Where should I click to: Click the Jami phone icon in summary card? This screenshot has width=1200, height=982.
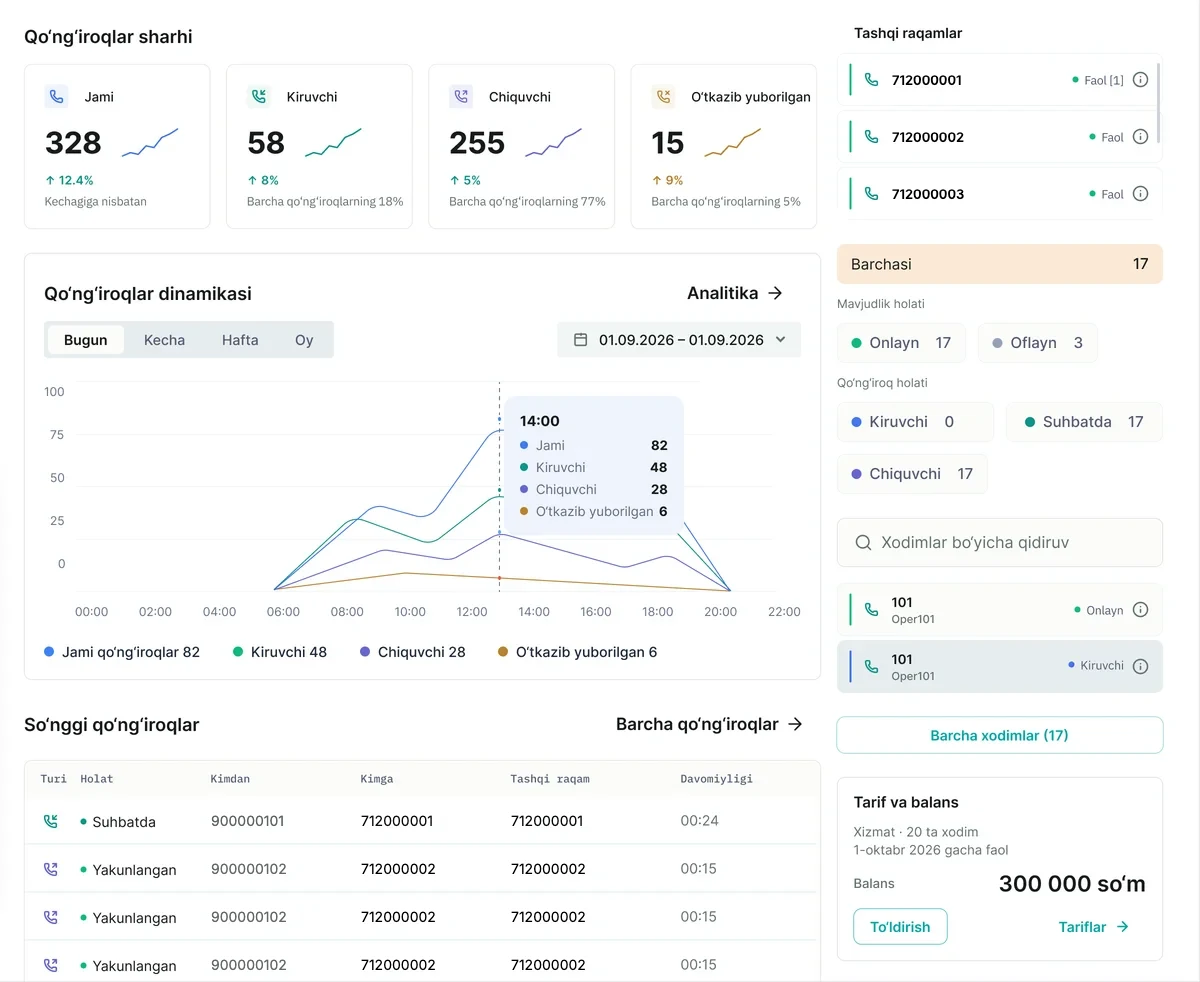(x=56, y=97)
